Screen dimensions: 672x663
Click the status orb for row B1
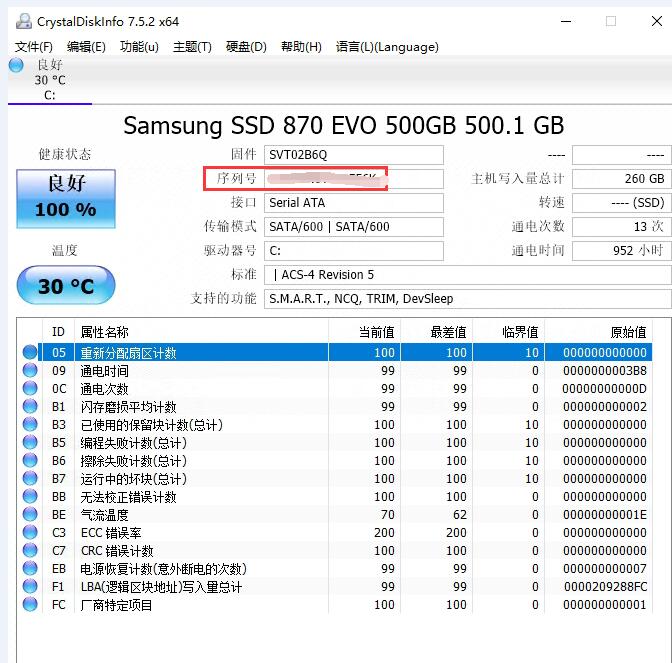click(x=30, y=406)
